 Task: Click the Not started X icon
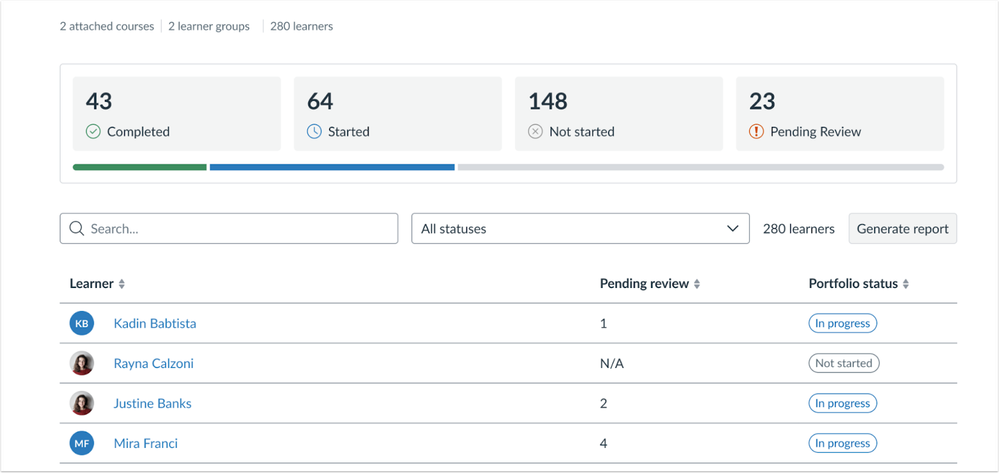535,131
